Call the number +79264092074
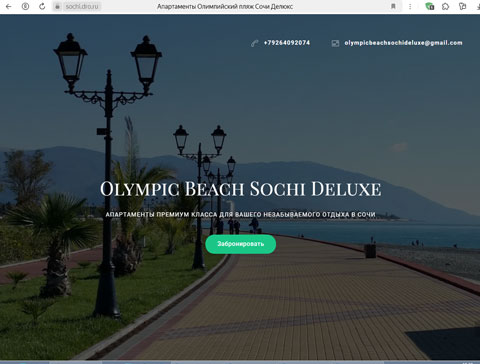This screenshot has height=364, width=480. 287,43
